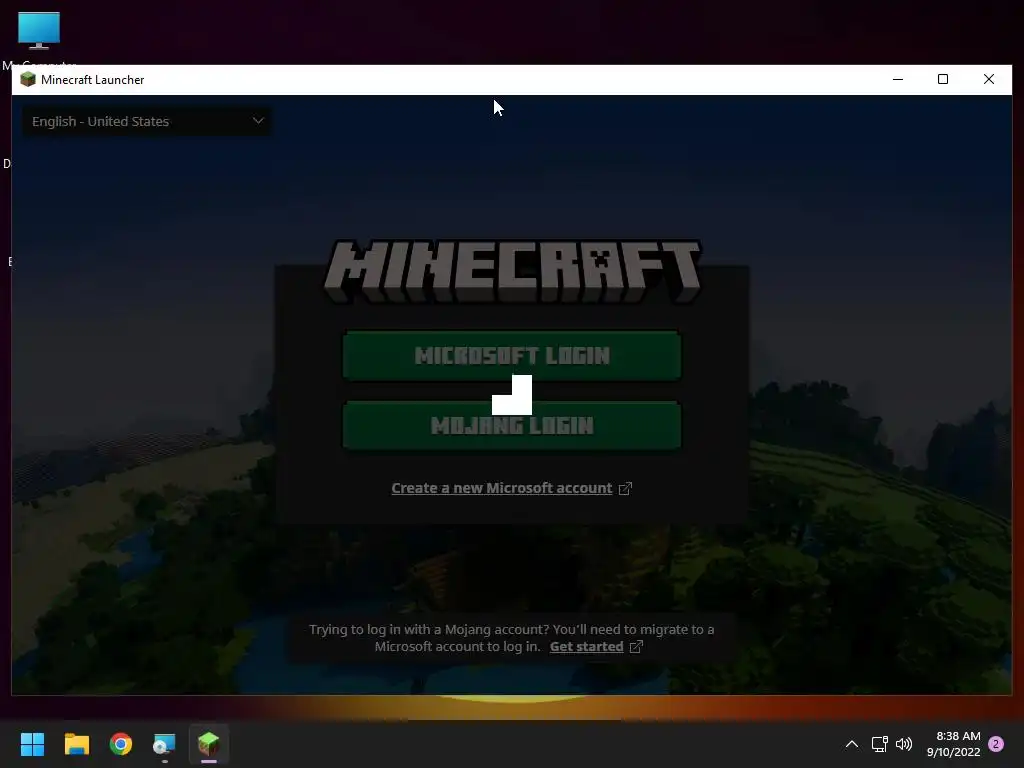Follow the Get started migration link
The image size is (1024, 768).
click(586, 647)
